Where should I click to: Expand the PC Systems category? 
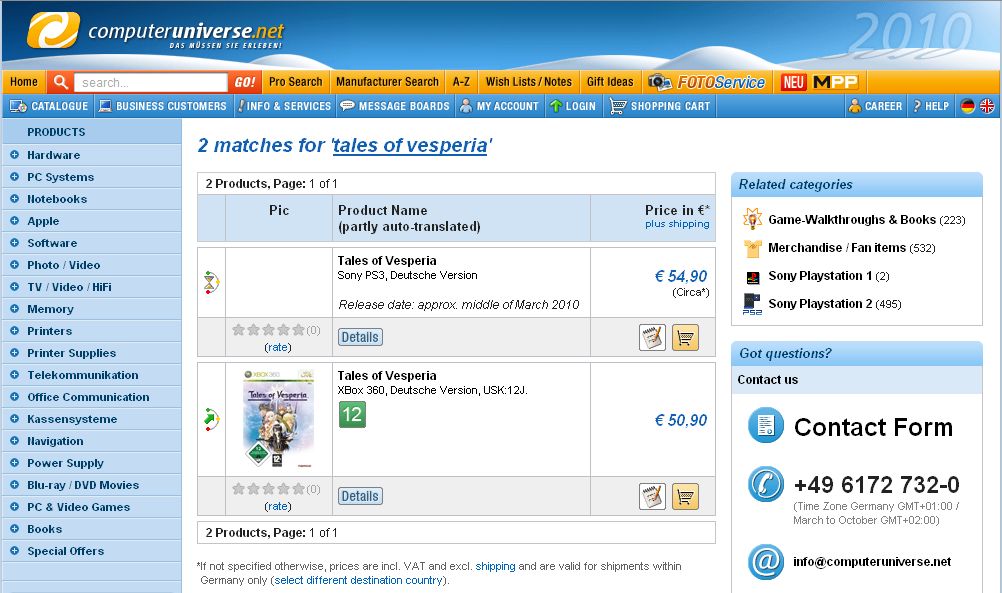point(14,177)
